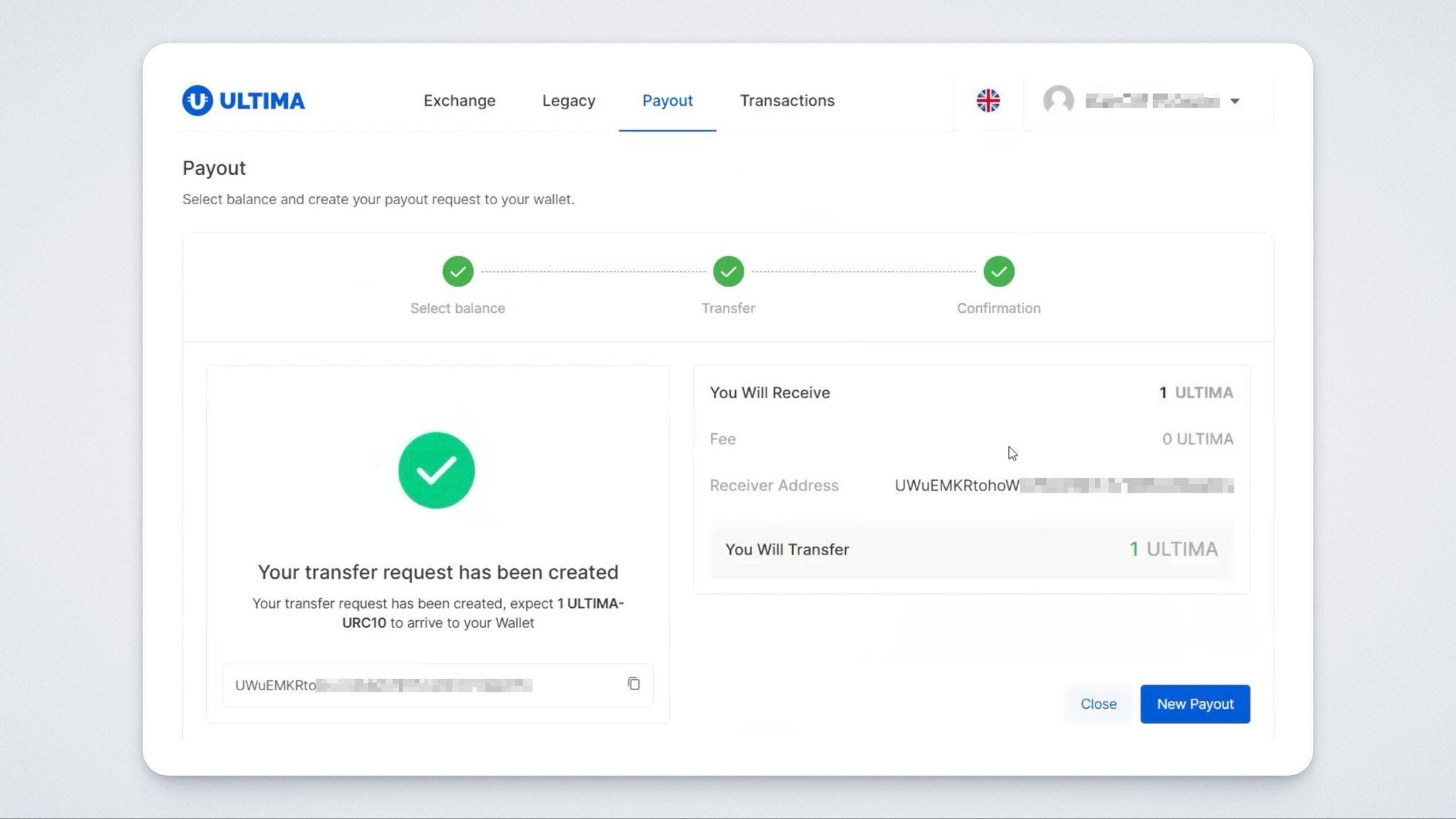Image resolution: width=1456 pixels, height=819 pixels.
Task: Click the user avatar icon
Action: pyautogui.click(x=1058, y=100)
